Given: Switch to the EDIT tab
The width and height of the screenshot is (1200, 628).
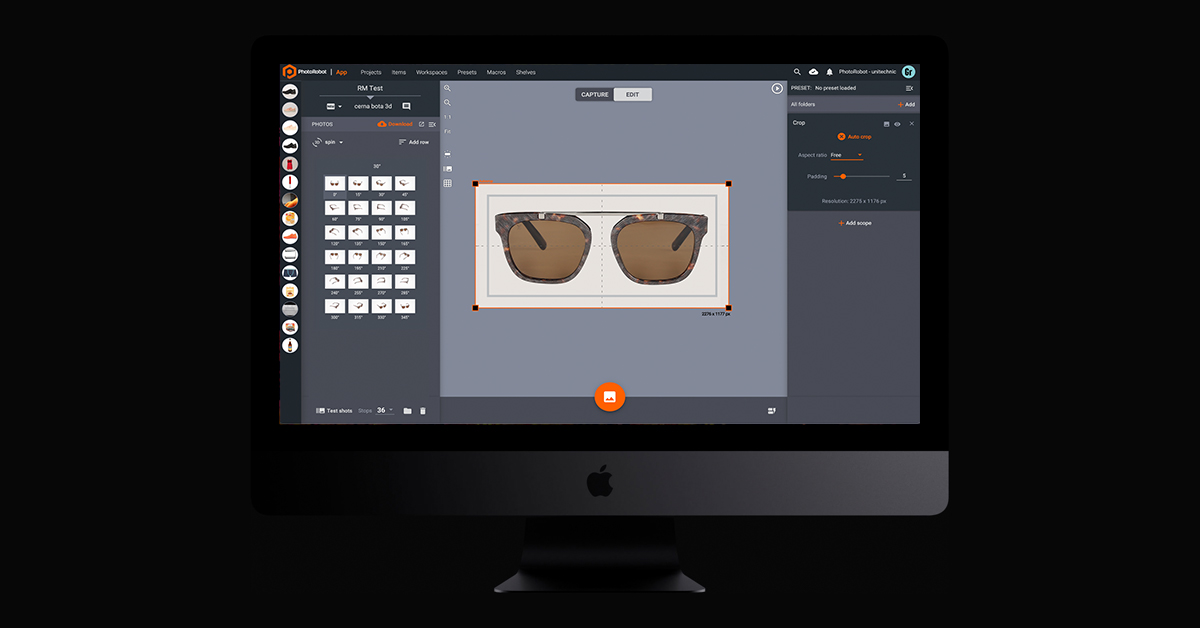Looking at the screenshot, I should pyautogui.click(x=633, y=93).
